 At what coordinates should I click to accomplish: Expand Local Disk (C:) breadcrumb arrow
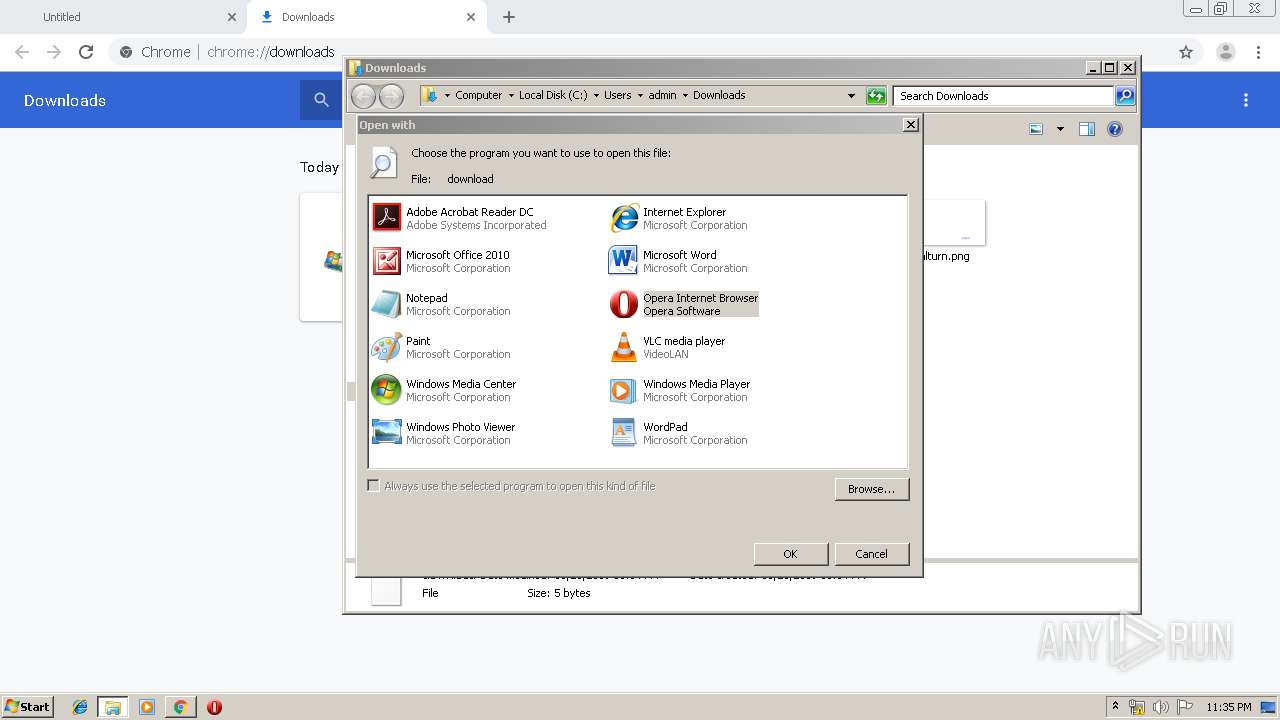(596, 96)
